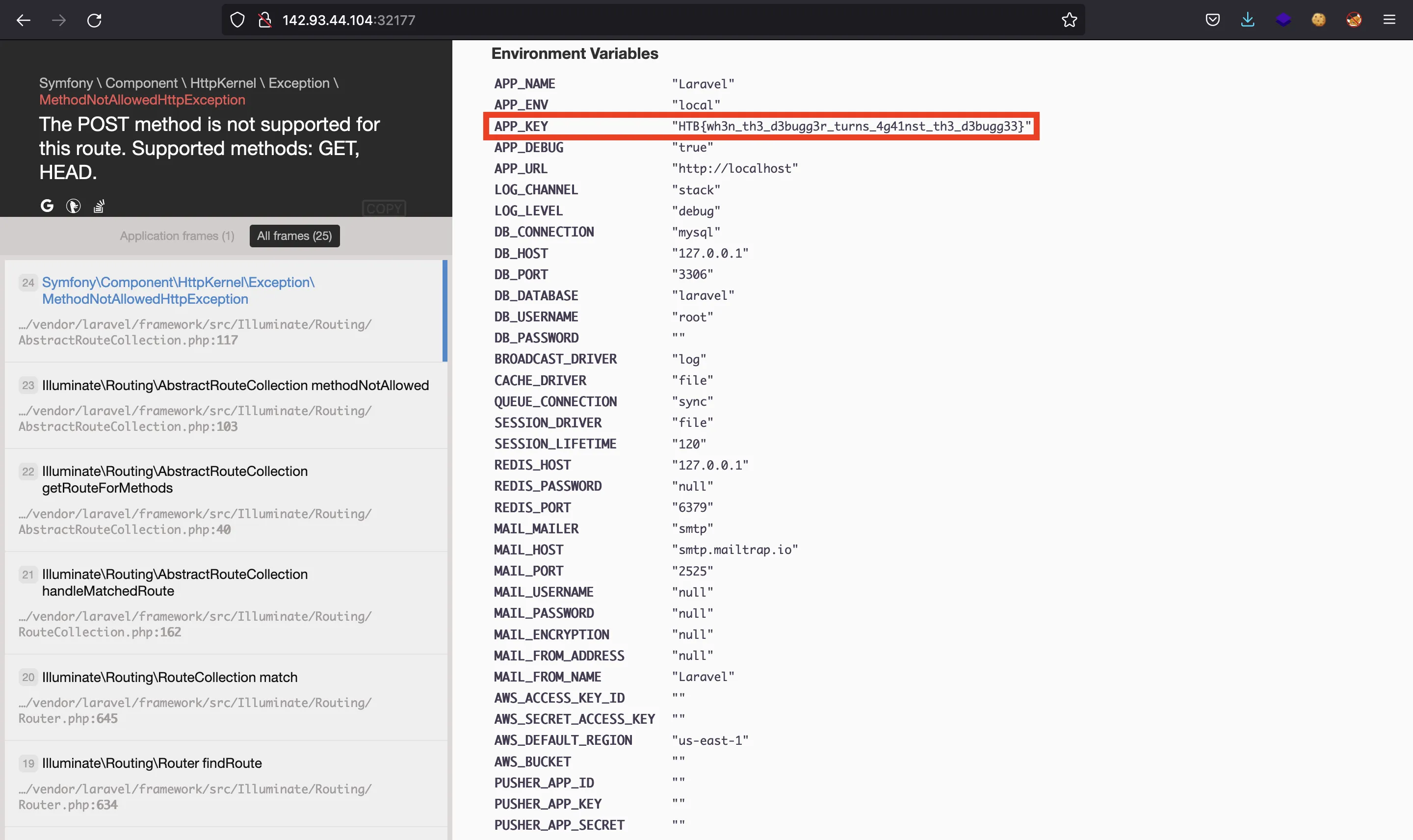Click the SESSION_LIFETIME value "120"
The height and width of the screenshot is (840, 1413).
coord(689,445)
